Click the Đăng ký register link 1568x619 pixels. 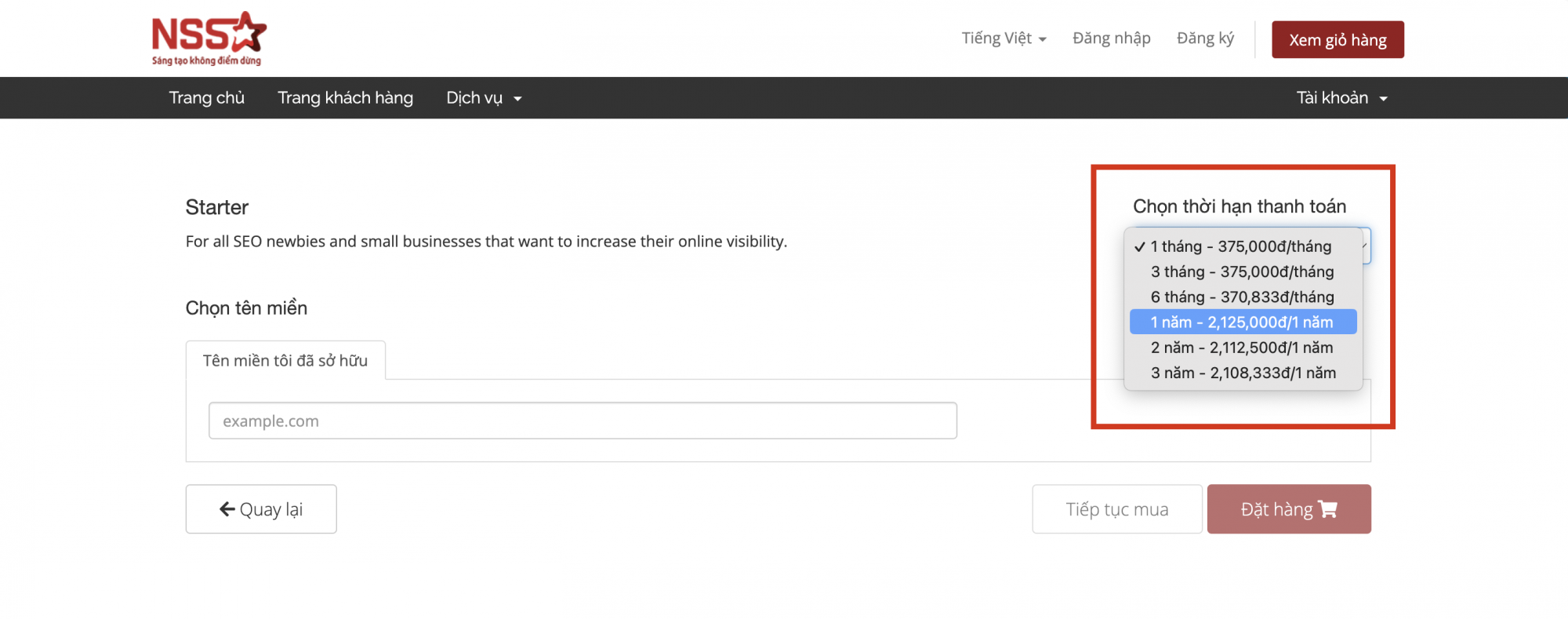coord(1205,38)
